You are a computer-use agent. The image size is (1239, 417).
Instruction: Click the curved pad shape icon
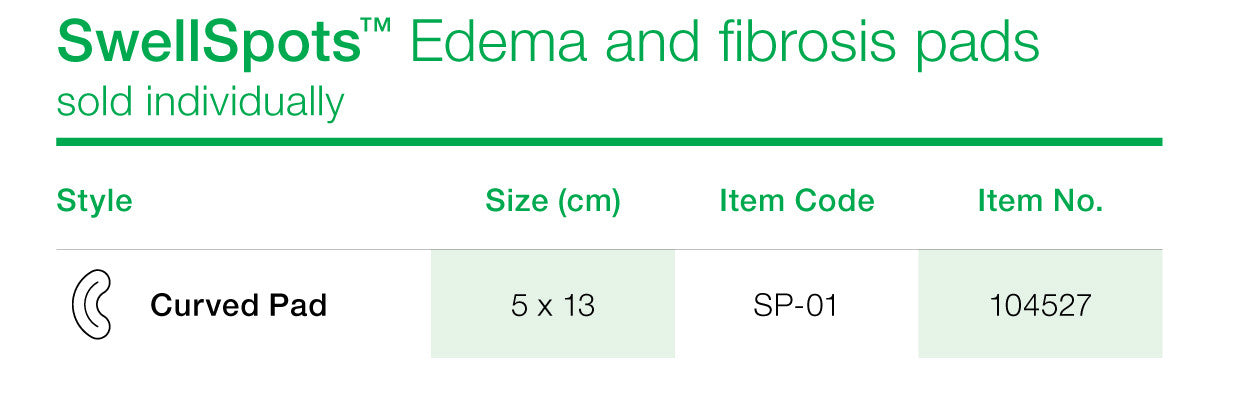click(x=91, y=305)
